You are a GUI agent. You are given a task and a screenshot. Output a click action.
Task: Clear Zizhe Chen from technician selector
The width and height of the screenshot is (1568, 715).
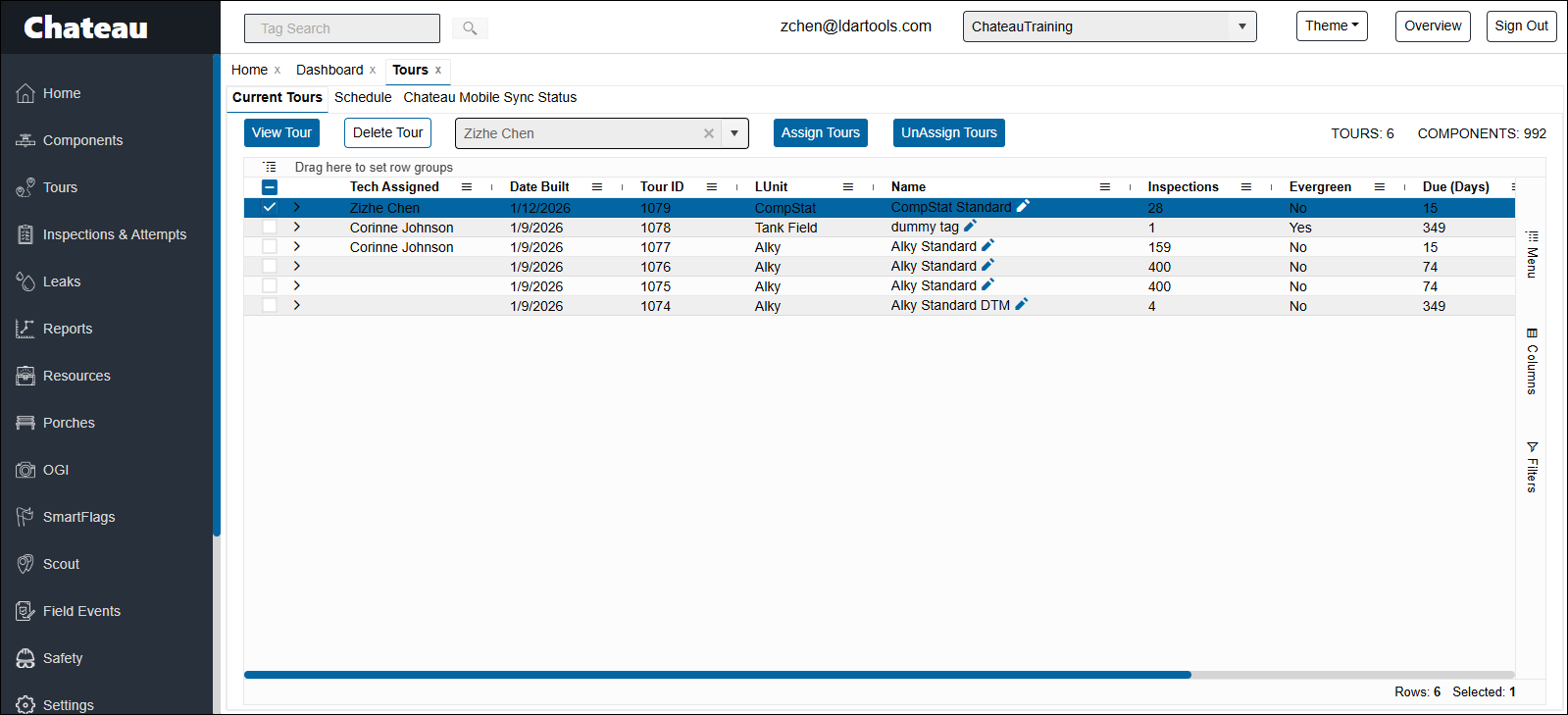click(708, 133)
